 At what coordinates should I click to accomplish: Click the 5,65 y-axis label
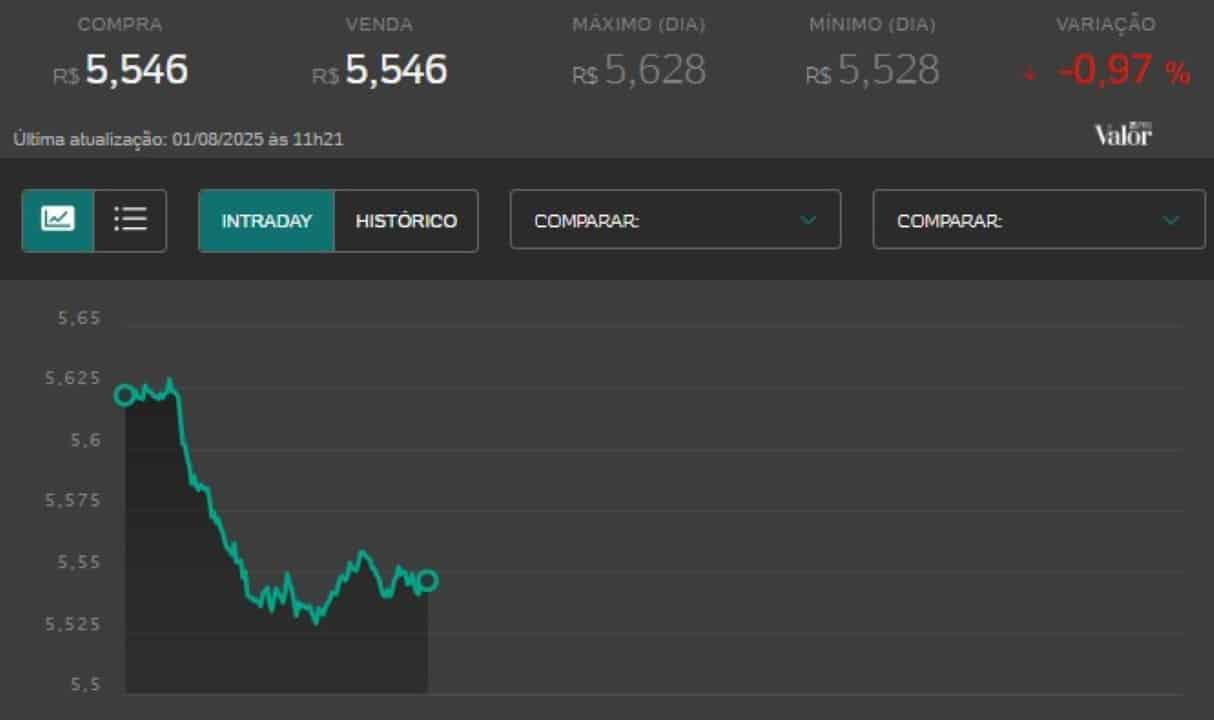tap(80, 318)
